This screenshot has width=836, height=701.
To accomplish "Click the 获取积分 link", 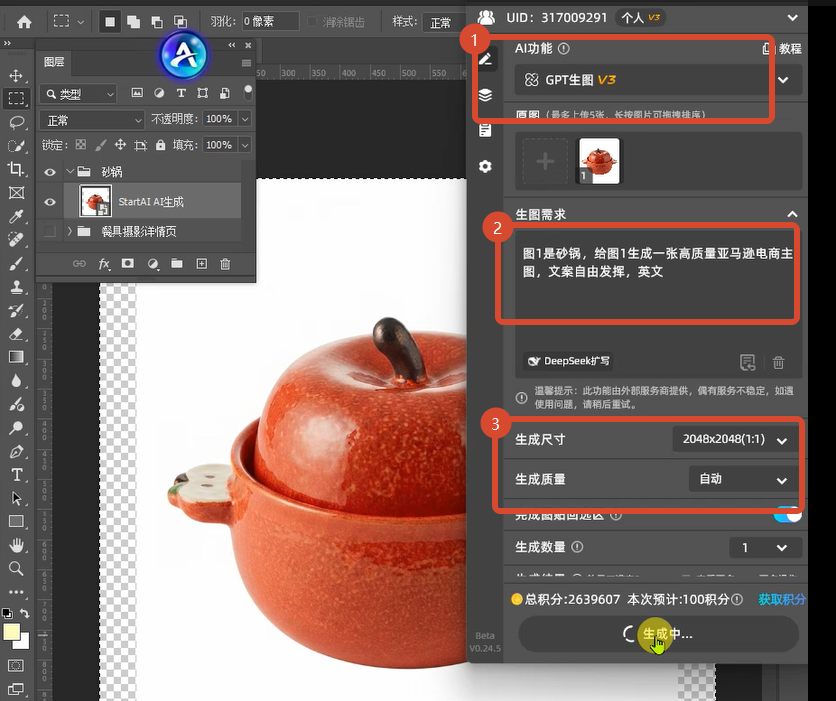I will [x=782, y=599].
